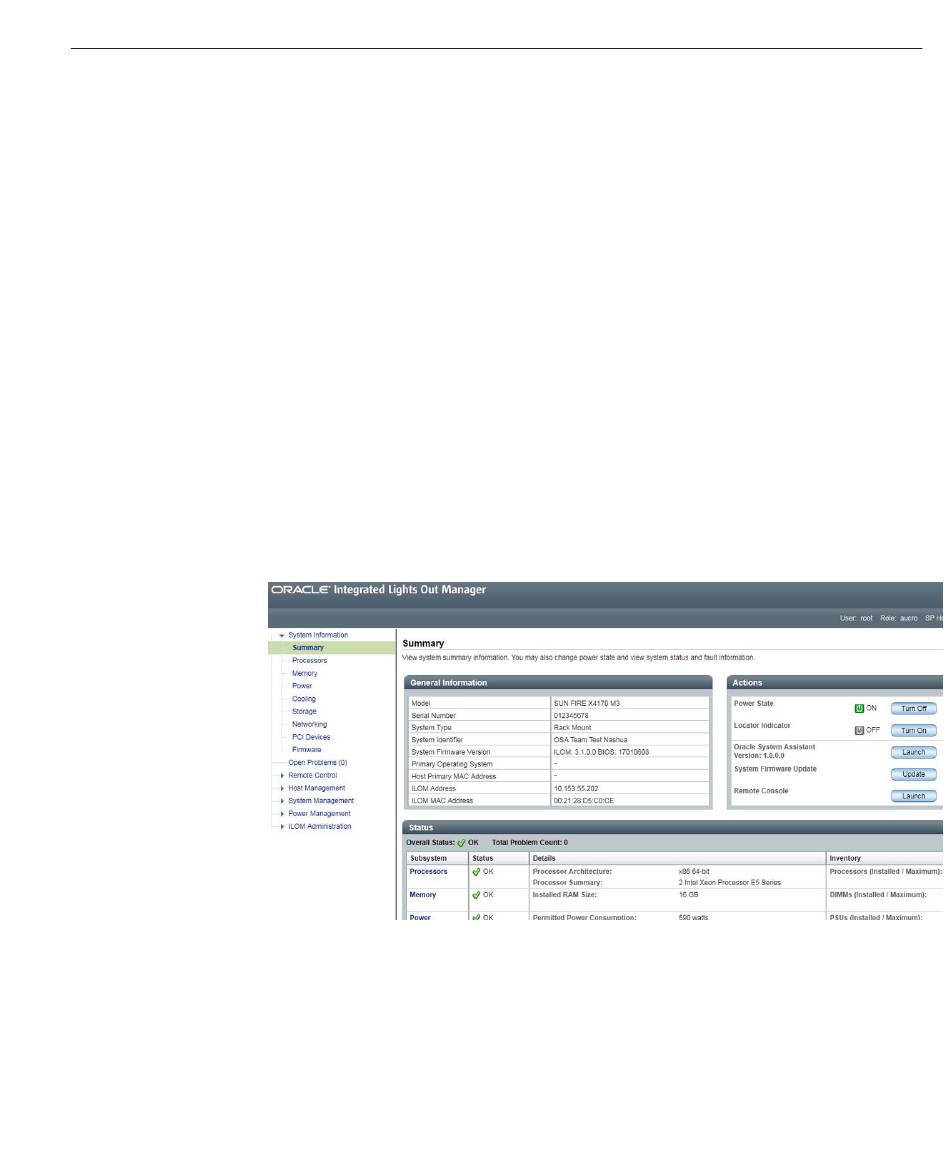Collapse the System Information tree node

coord(282,635)
